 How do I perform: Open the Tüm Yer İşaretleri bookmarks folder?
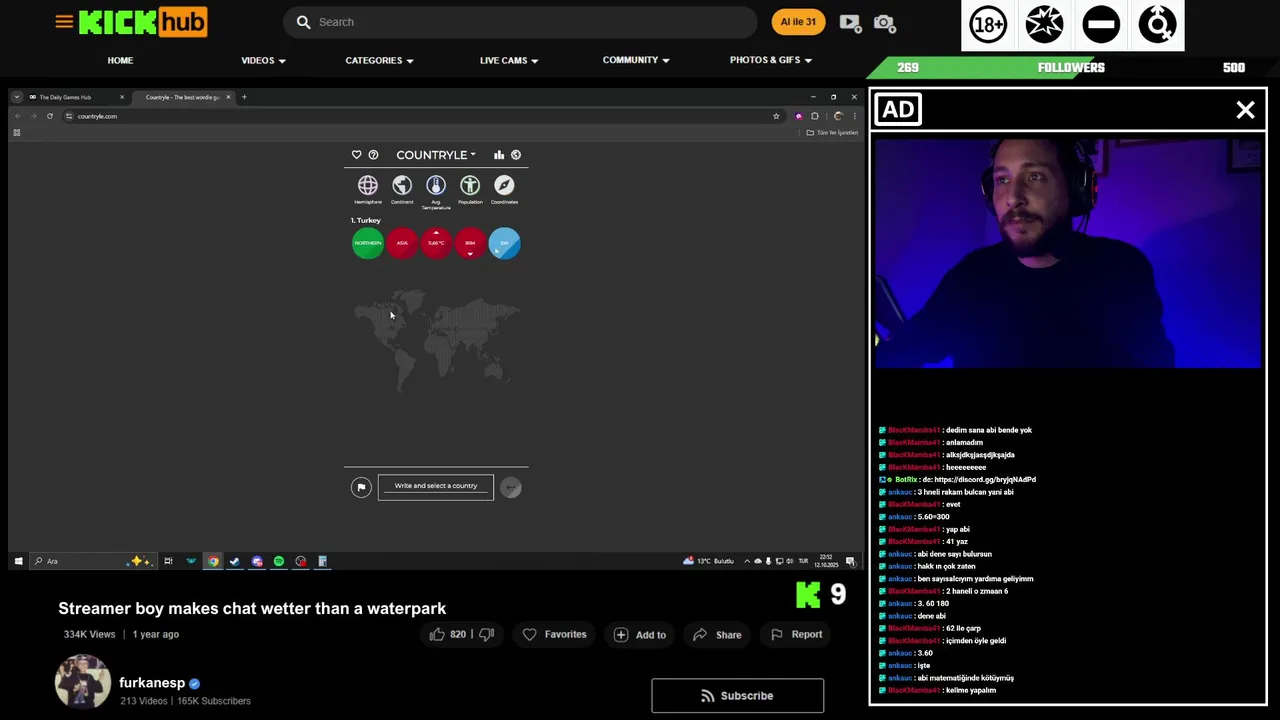(x=832, y=132)
